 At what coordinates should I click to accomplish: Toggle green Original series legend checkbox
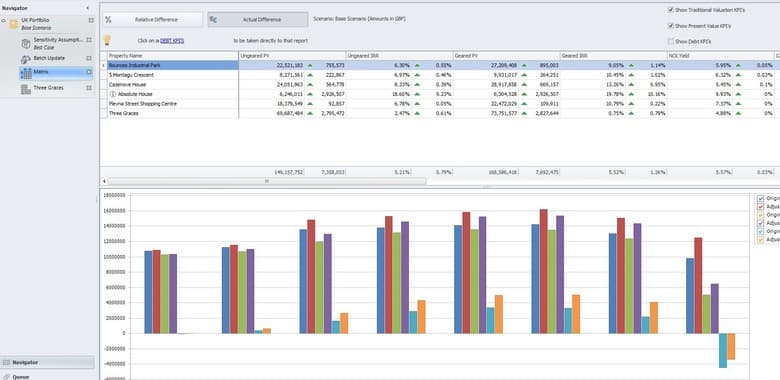click(760, 215)
